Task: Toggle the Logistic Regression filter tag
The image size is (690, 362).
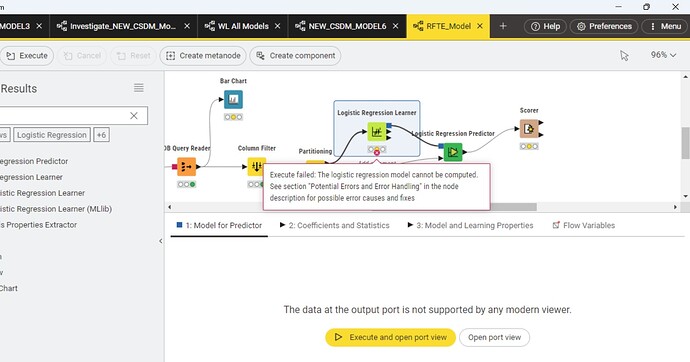Action: tap(52, 135)
